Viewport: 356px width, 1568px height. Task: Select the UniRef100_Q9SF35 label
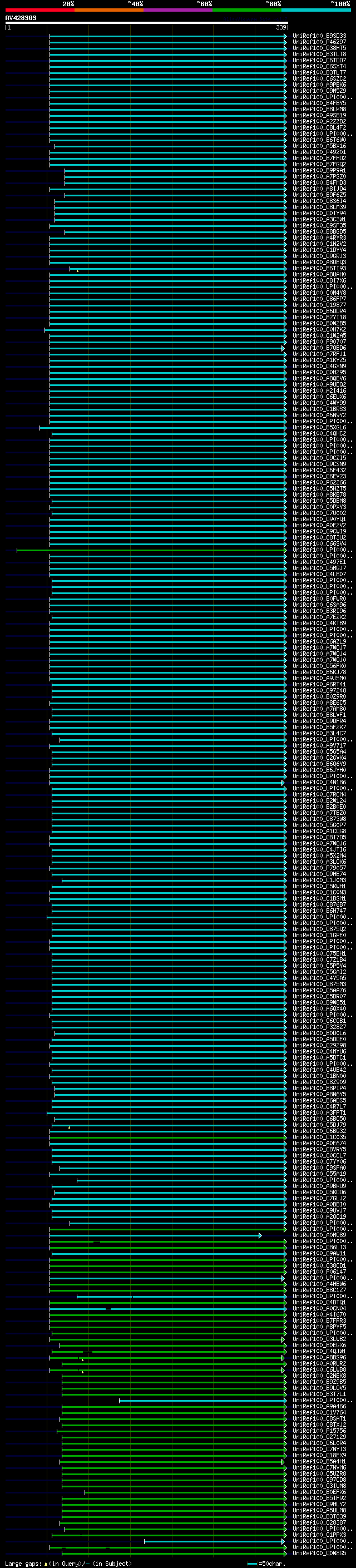click(319, 225)
